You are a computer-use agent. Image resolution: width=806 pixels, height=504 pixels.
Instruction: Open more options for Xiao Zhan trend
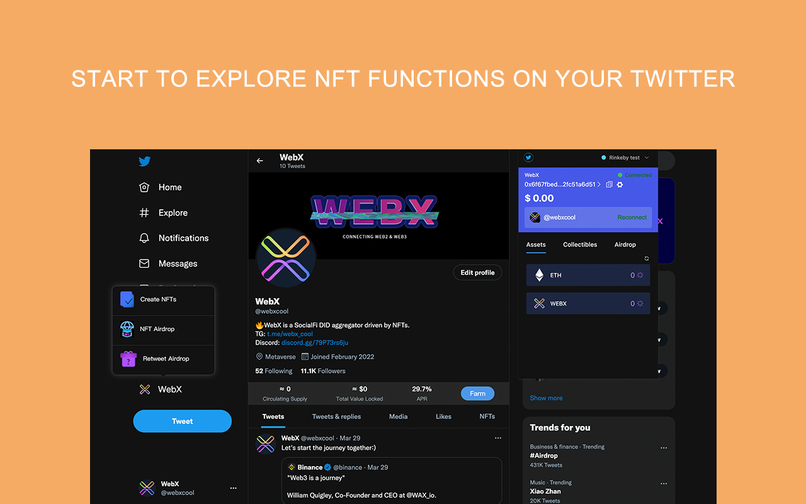coord(664,483)
